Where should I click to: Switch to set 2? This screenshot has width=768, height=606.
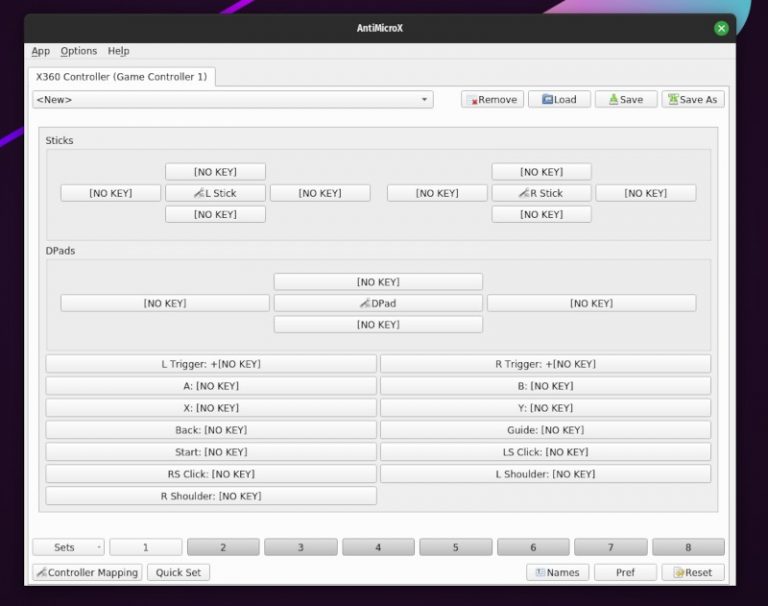223,547
